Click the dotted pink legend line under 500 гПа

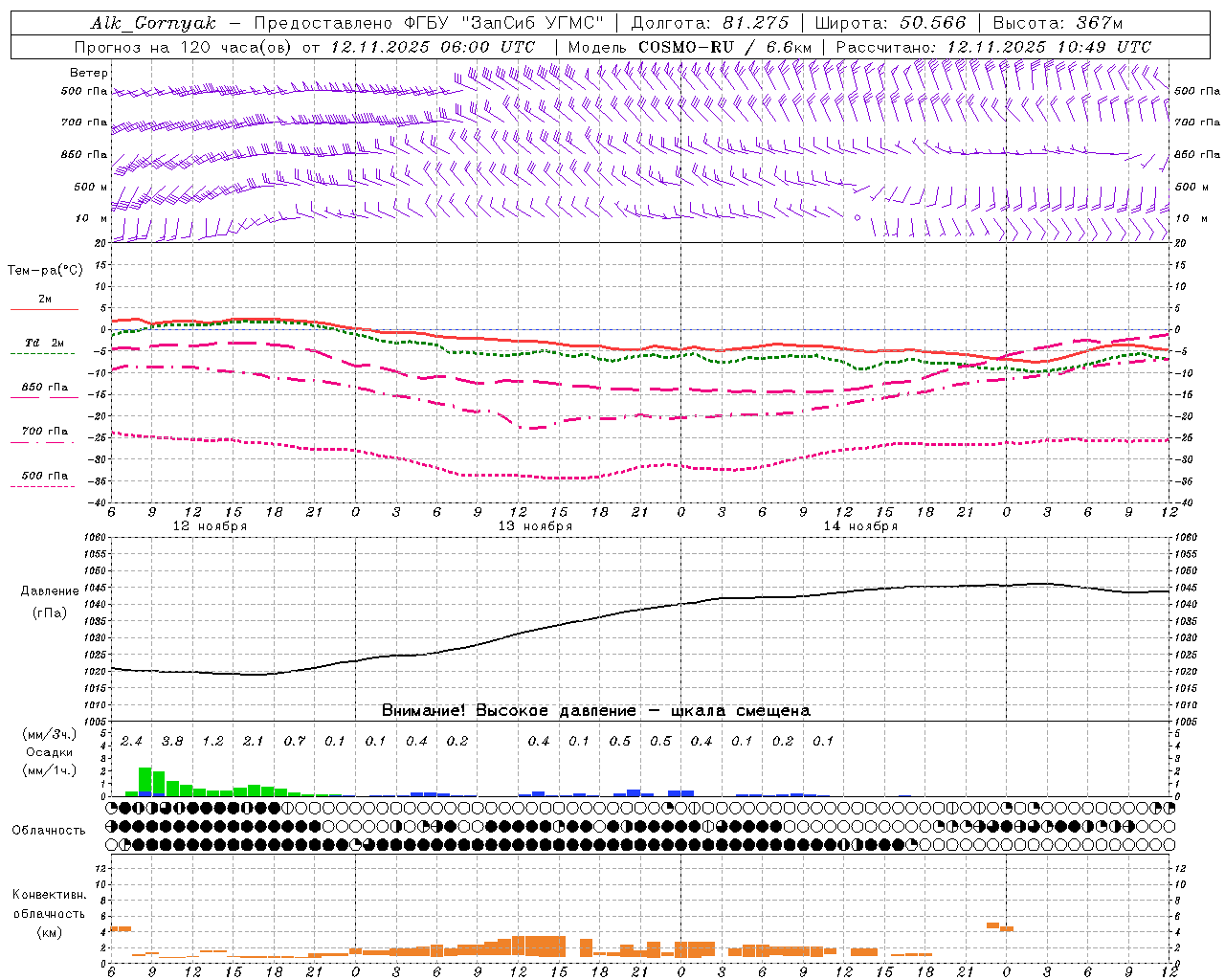(x=43, y=486)
